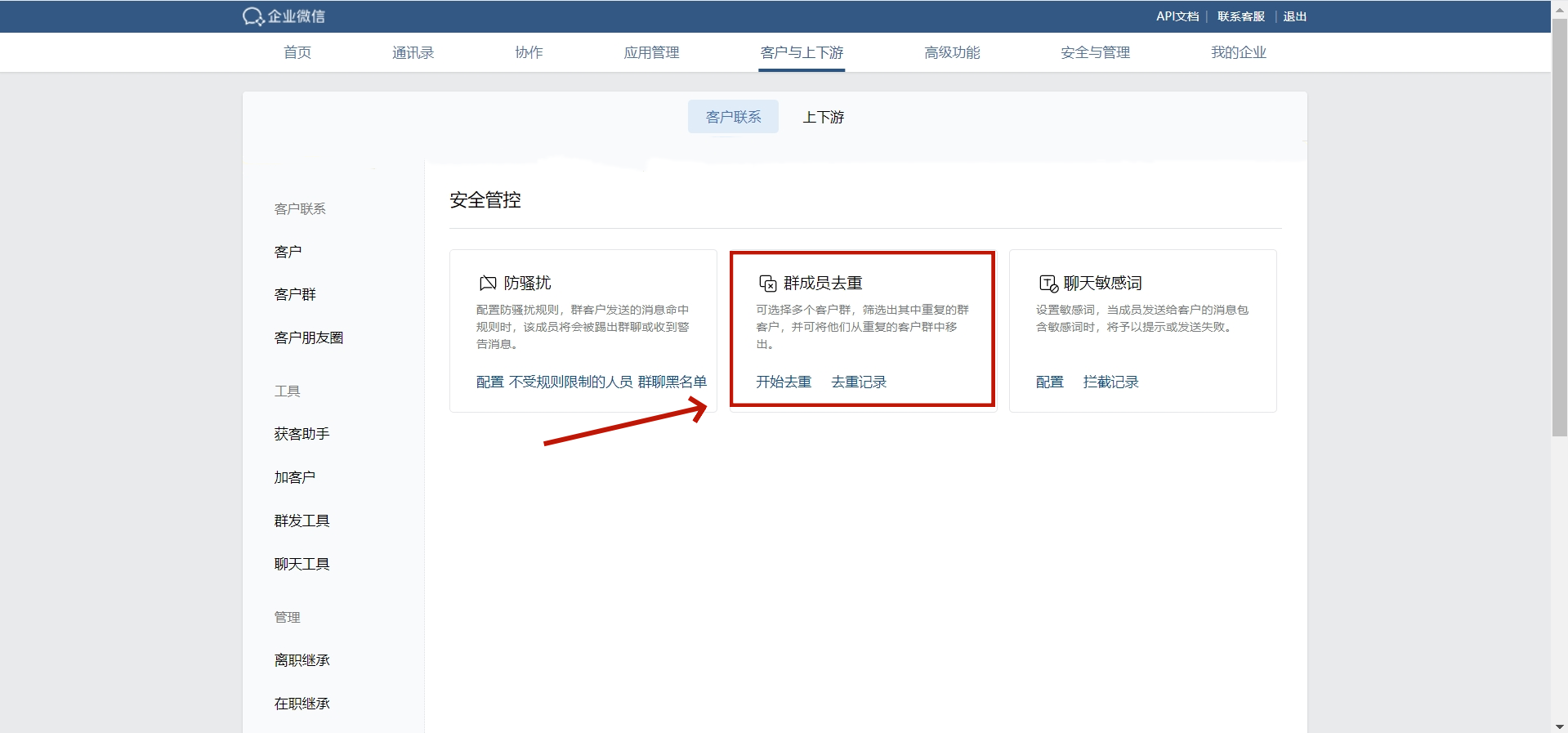The width and height of the screenshot is (1568, 733).
Task: Click the 防骚扰 card icon
Action: (488, 283)
